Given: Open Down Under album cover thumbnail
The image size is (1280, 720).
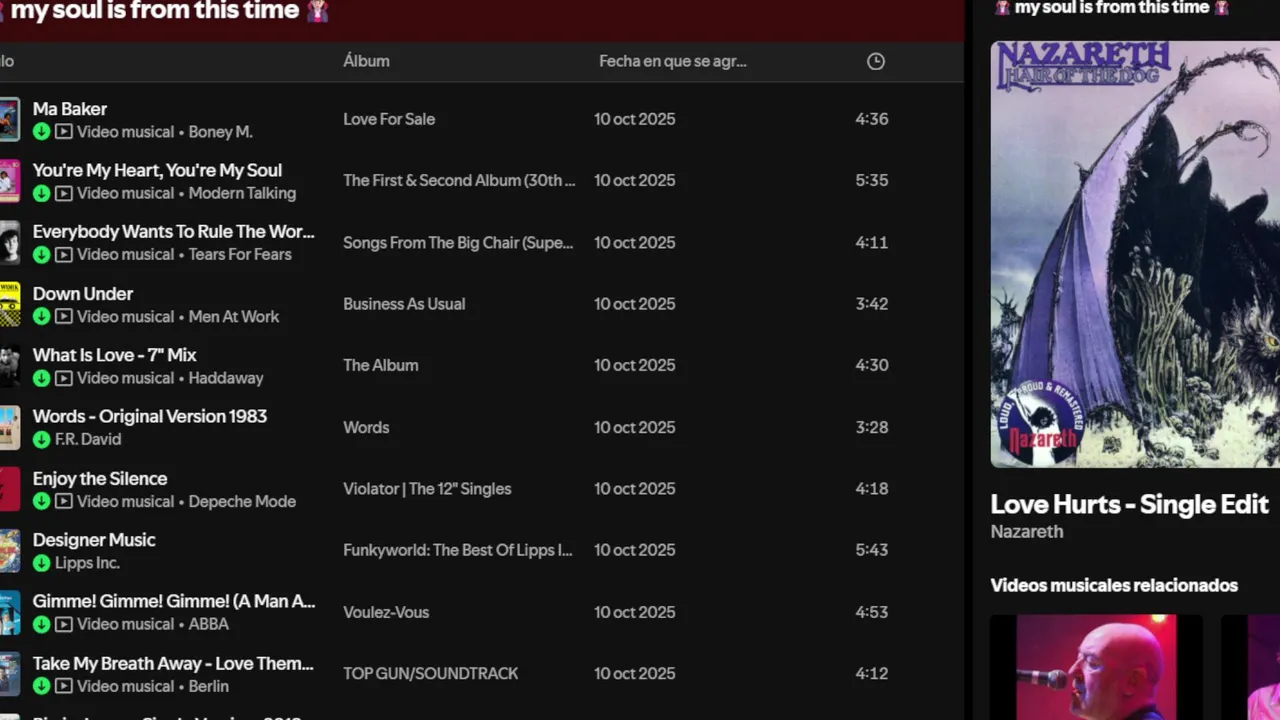Looking at the screenshot, I should (9, 304).
